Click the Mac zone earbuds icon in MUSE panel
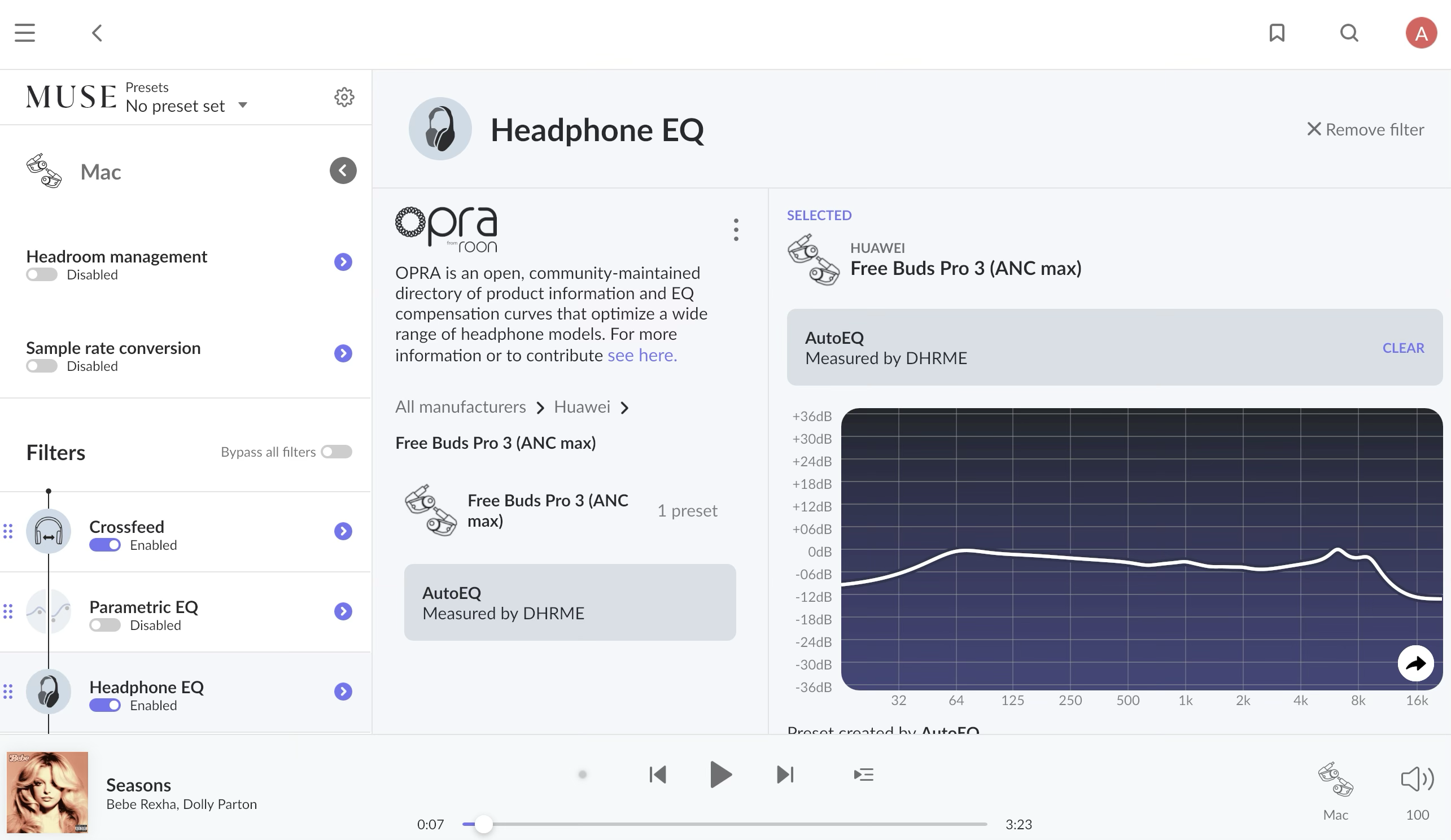This screenshot has height=840, width=1451. (x=44, y=171)
